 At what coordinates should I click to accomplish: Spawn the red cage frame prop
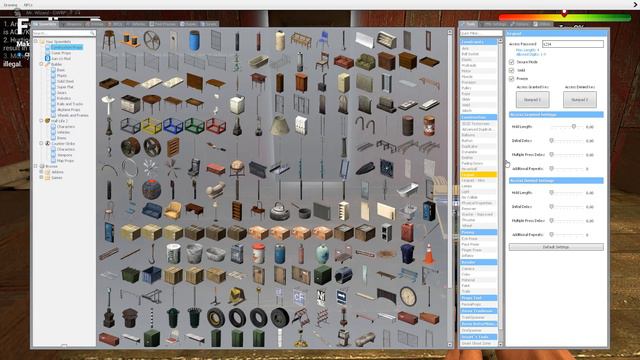click(216, 125)
